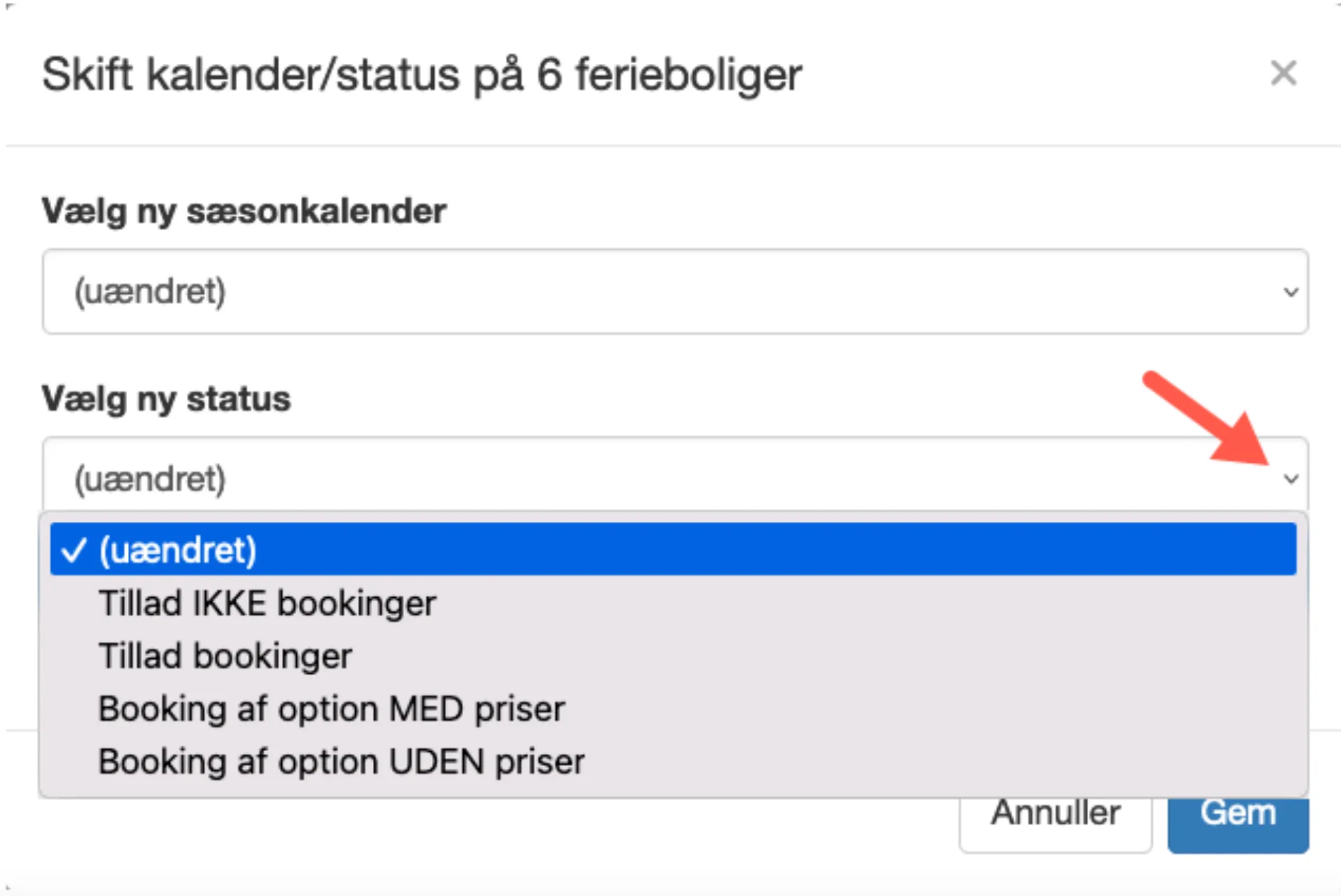Select Tillad IKKE bookinger from the list
1341x896 pixels.
coord(268,603)
